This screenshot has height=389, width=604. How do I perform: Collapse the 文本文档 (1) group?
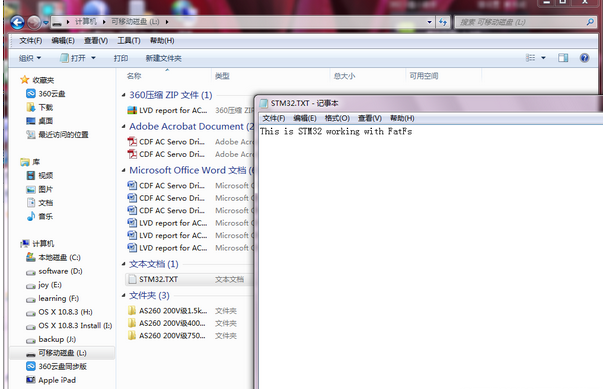click(x=123, y=264)
